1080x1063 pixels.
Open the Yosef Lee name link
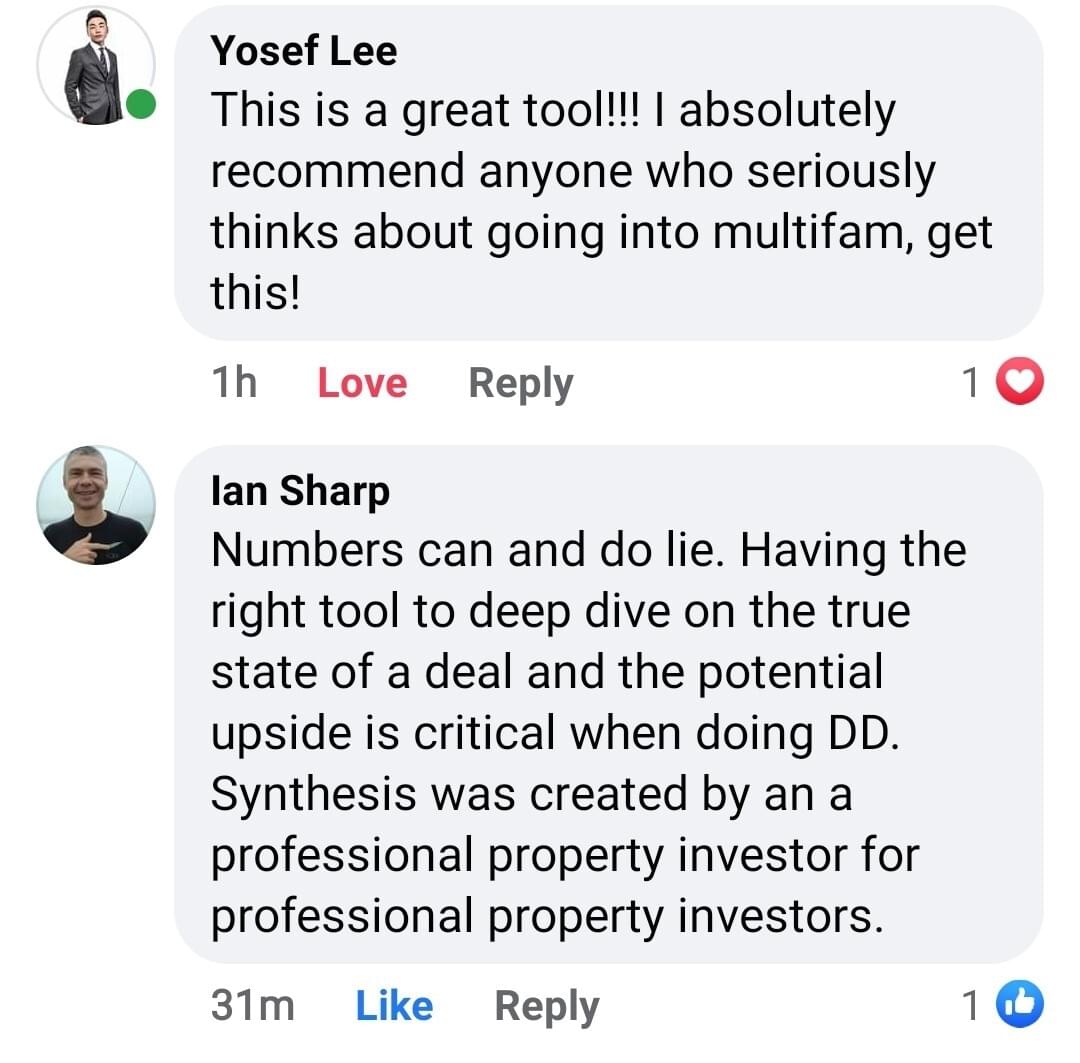click(x=304, y=51)
